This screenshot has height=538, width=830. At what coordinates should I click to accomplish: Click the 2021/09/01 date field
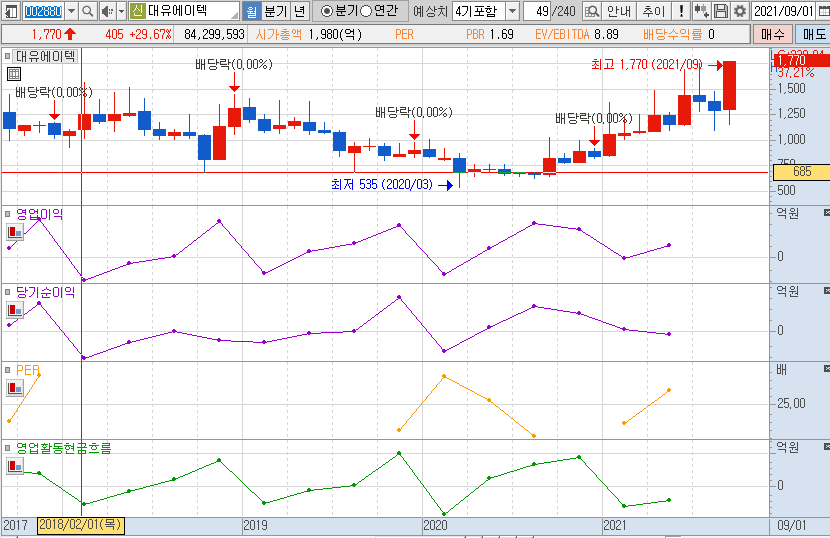point(783,11)
